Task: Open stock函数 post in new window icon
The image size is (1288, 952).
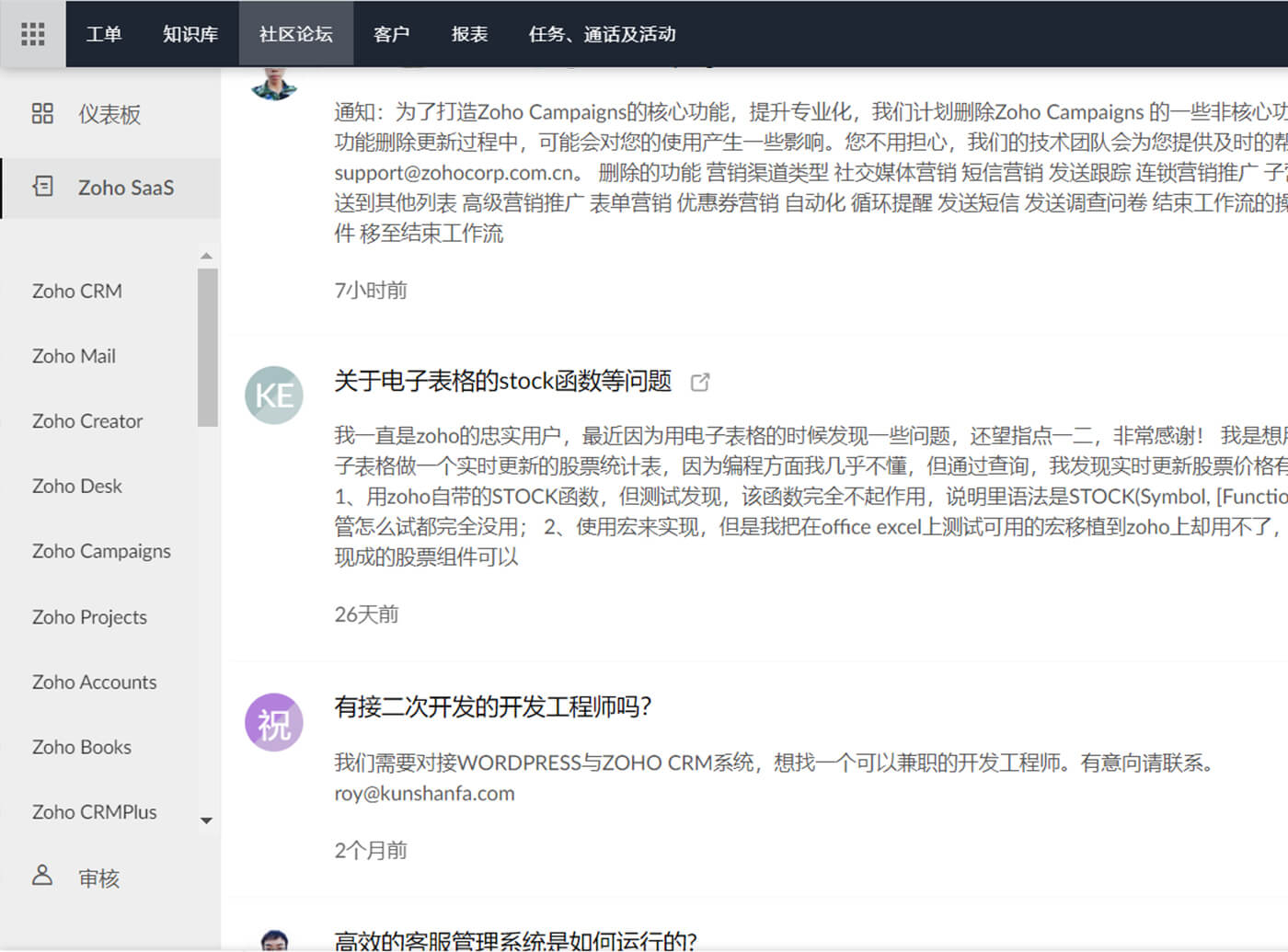Action: tap(700, 382)
